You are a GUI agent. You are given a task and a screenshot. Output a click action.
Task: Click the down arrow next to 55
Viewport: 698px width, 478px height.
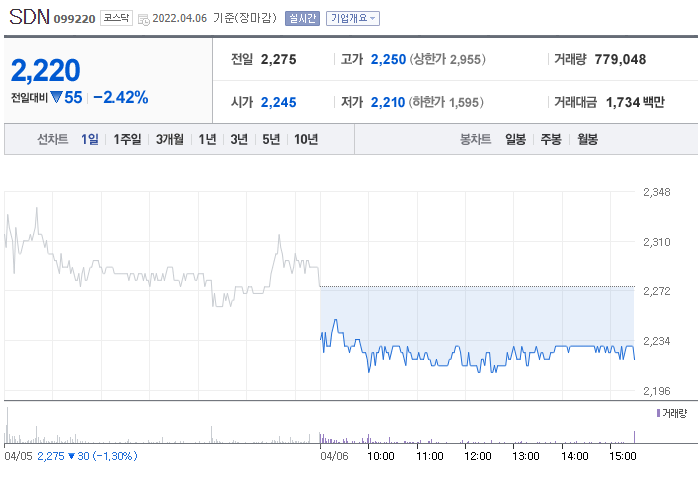[x=56, y=97]
